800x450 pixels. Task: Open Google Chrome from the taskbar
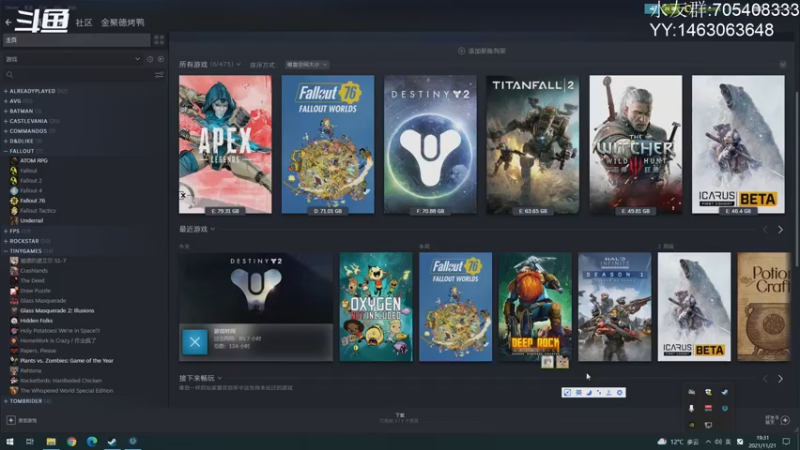[71, 441]
